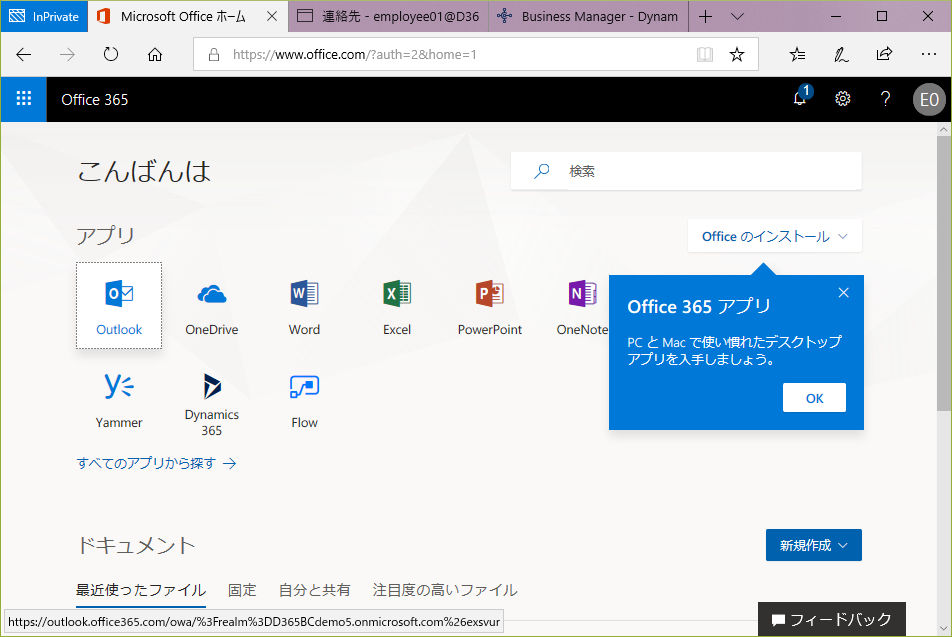Image resolution: width=952 pixels, height=637 pixels.
Task: Show the browser tab list chevron
Action: 737,16
